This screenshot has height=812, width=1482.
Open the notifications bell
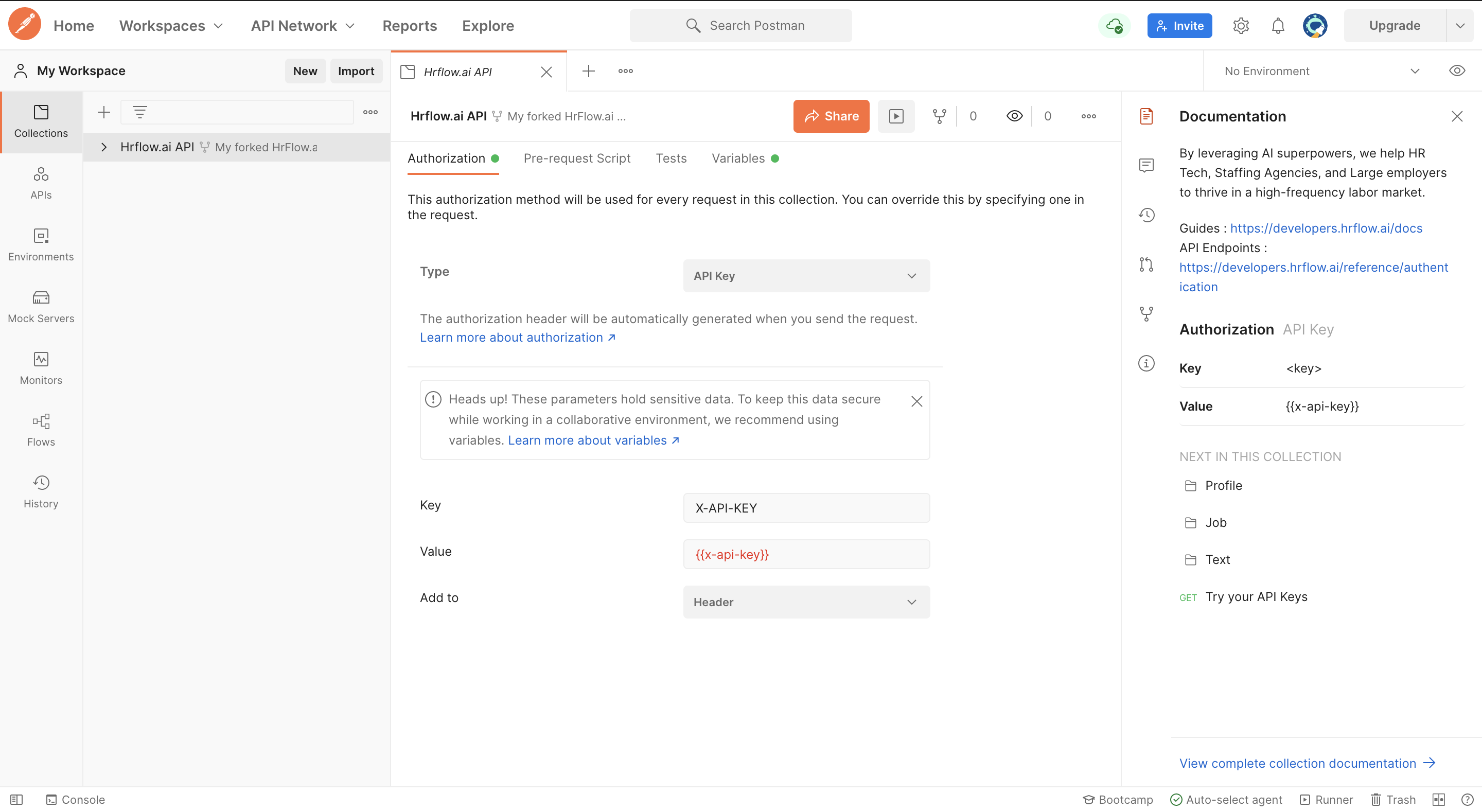point(1278,26)
